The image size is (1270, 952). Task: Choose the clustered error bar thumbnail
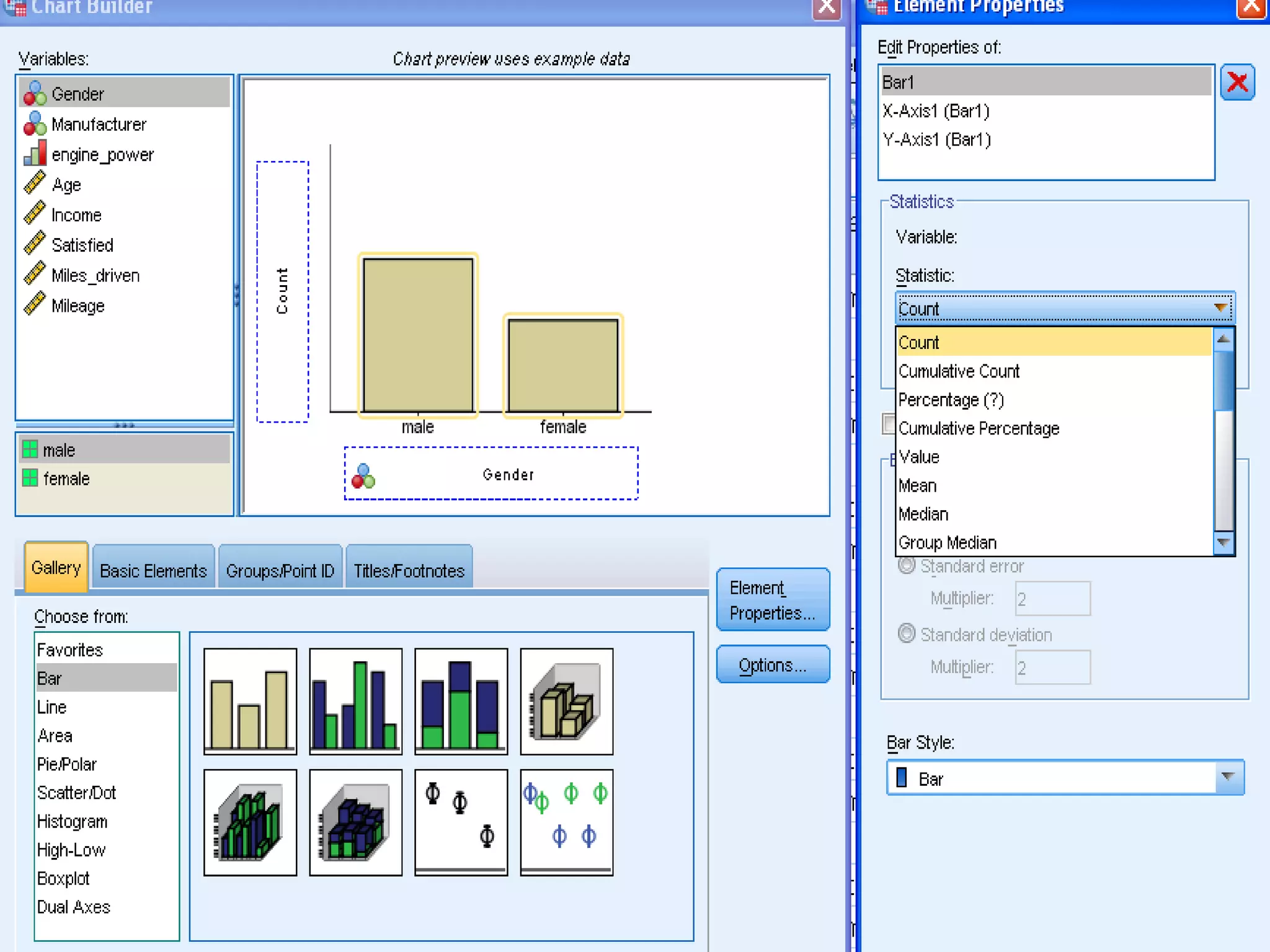pos(566,822)
